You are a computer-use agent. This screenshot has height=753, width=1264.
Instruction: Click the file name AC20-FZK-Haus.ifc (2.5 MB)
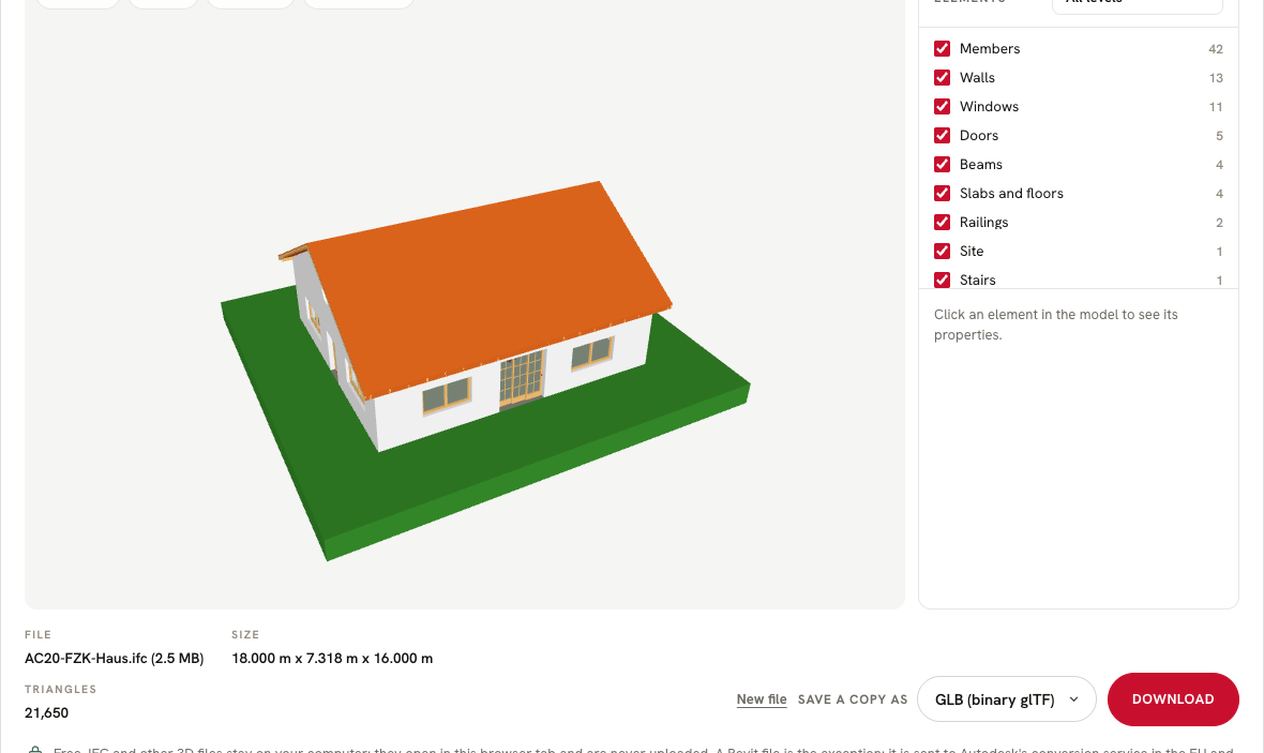[114, 658]
